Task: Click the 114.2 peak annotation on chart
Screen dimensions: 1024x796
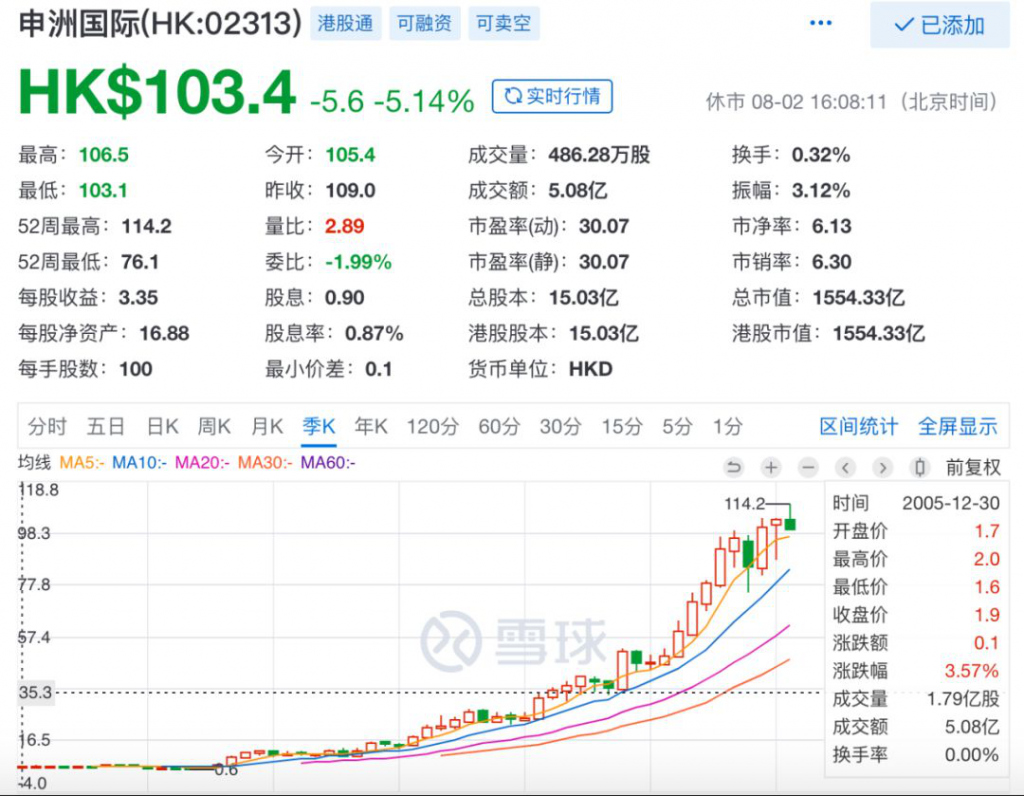Action: click(744, 503)
